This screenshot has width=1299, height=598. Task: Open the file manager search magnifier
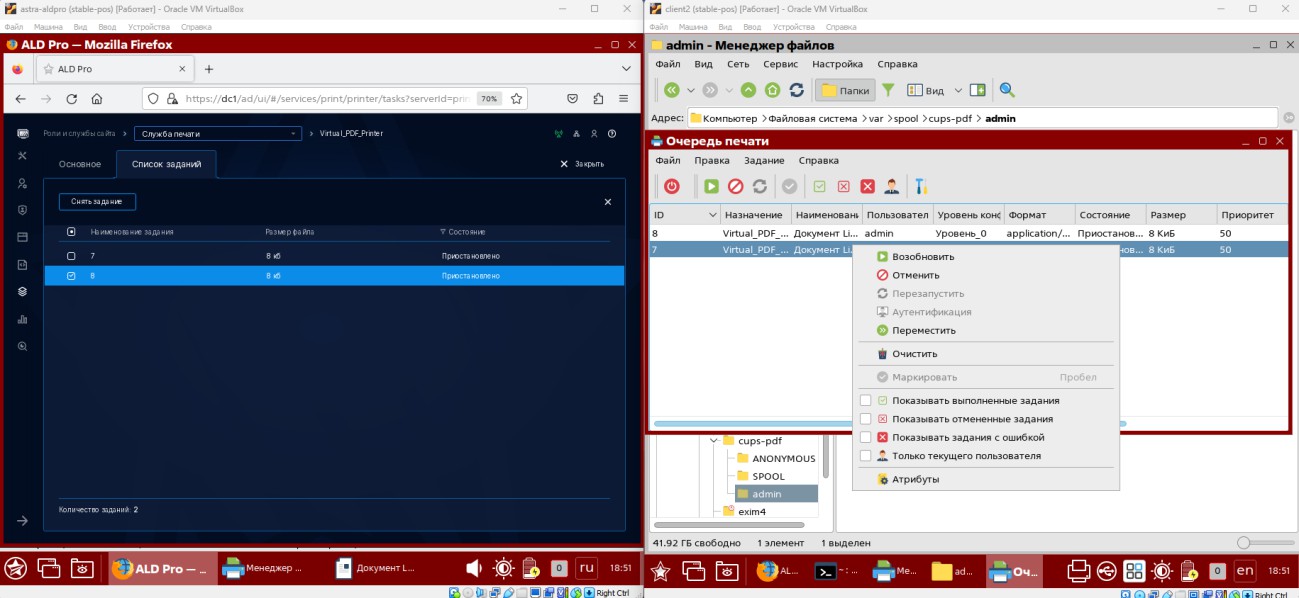pos(1007,90)
